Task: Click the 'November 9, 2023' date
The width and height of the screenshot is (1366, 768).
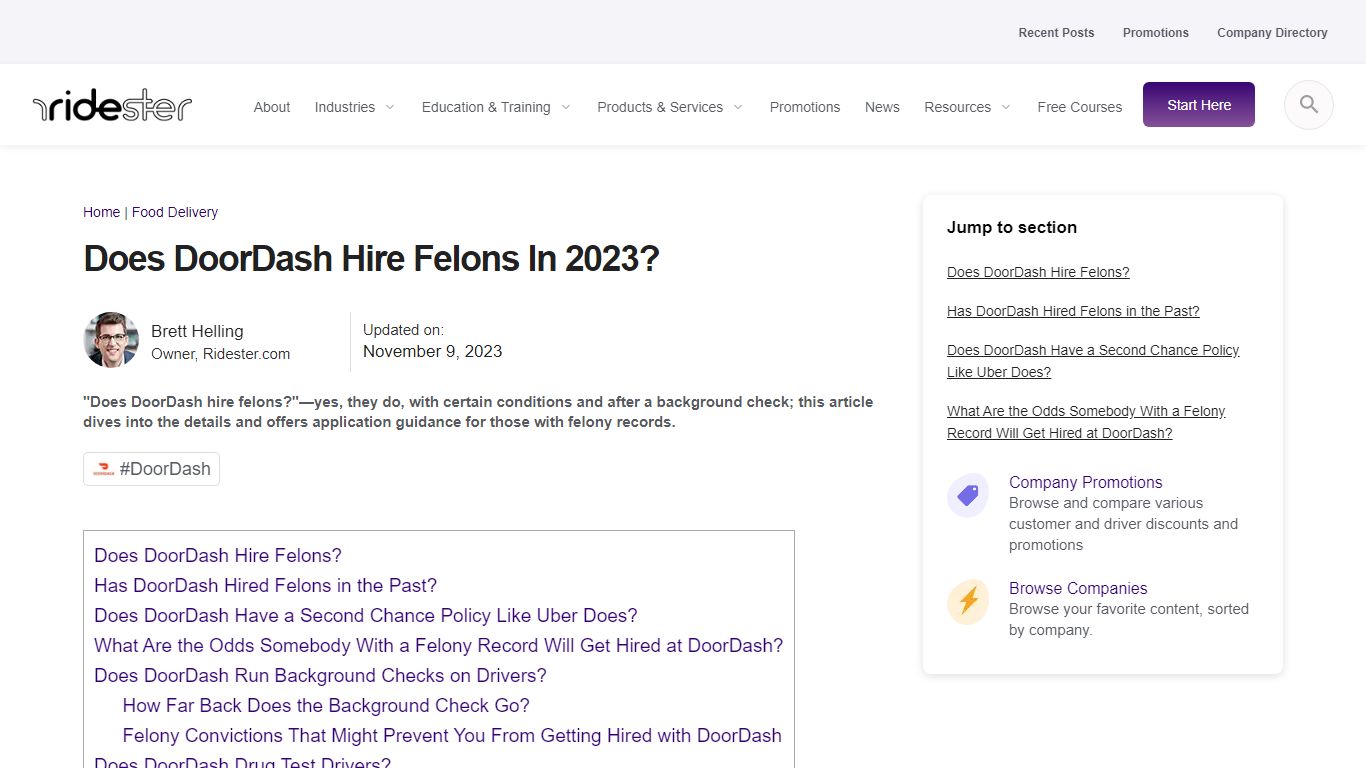Action: [432, 351]
